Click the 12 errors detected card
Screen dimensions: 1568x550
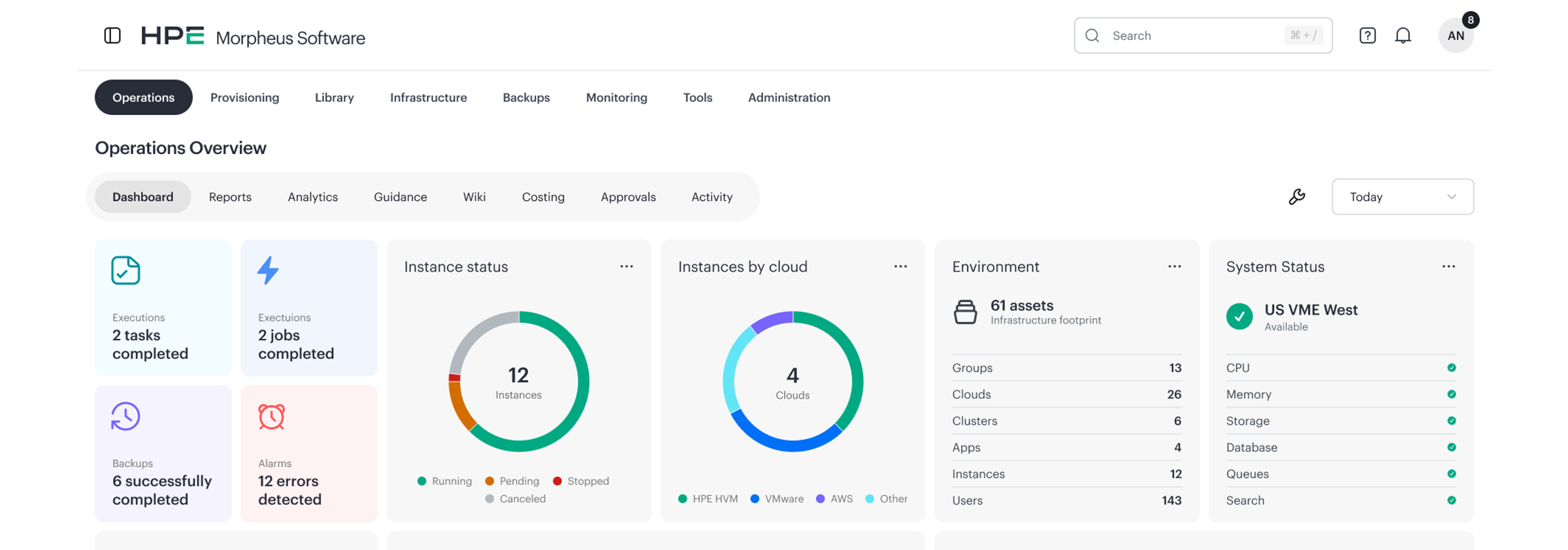coord(309,453)
